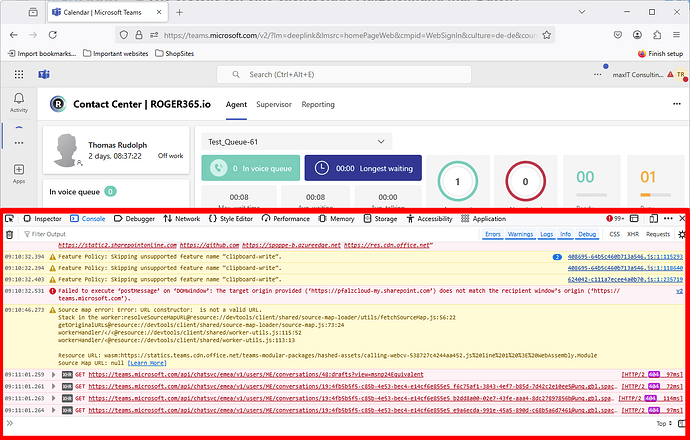690x440 pixels.
Task: Click the site security shield icon
Action: [124, 35]
